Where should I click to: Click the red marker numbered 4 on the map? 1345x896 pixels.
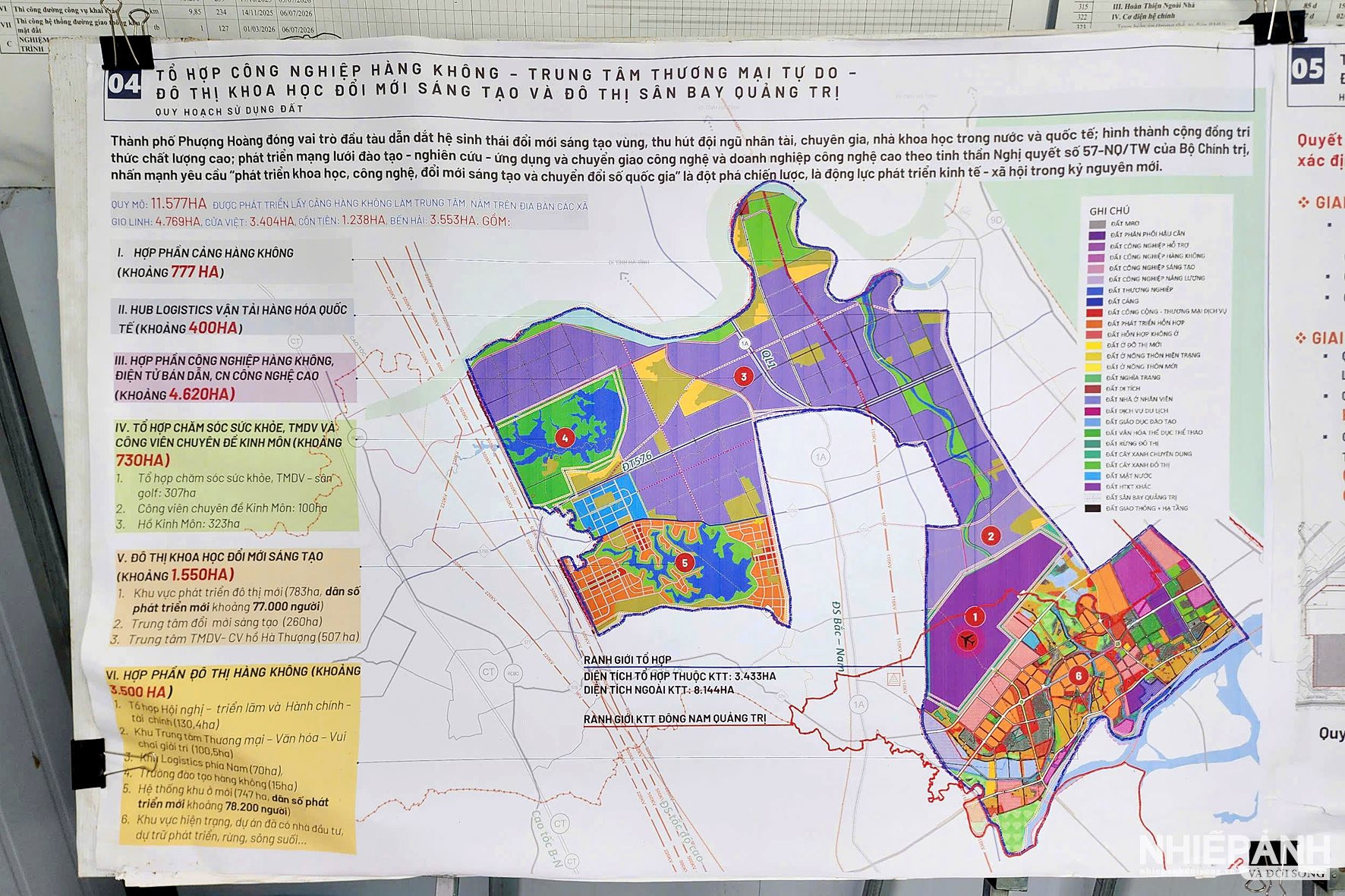pos(565,438)
